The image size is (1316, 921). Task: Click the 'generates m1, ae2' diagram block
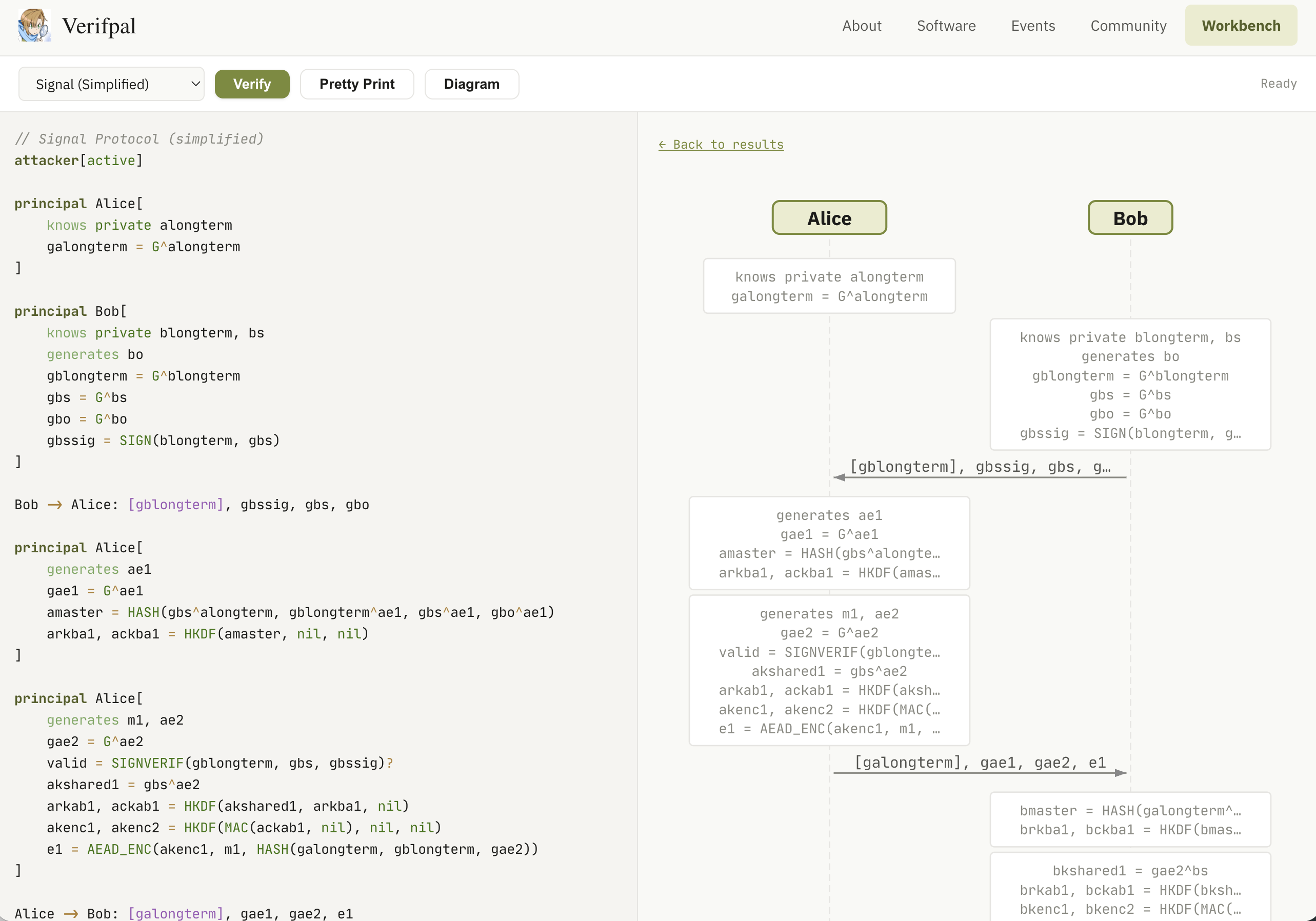coord(829,671)
